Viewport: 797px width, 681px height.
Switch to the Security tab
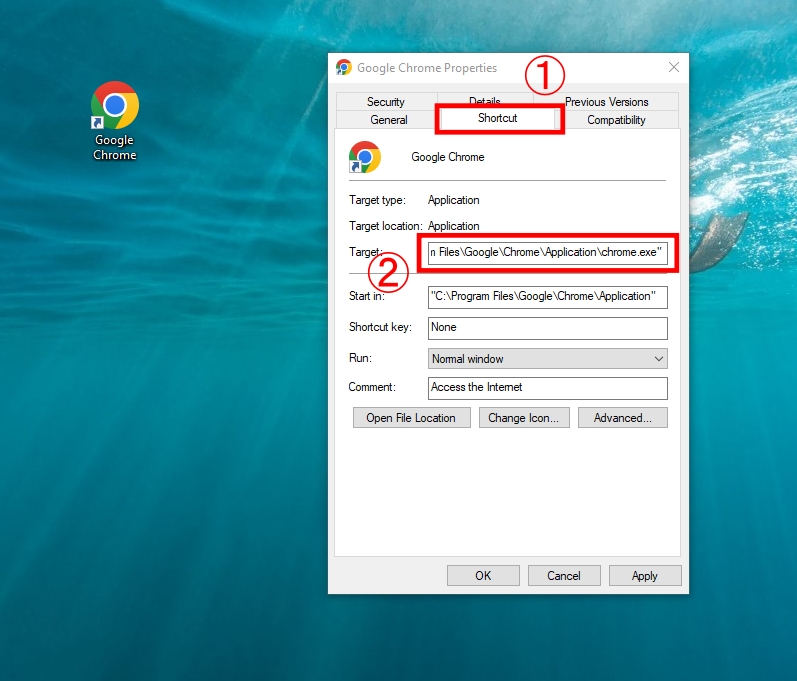pos(386,102)
